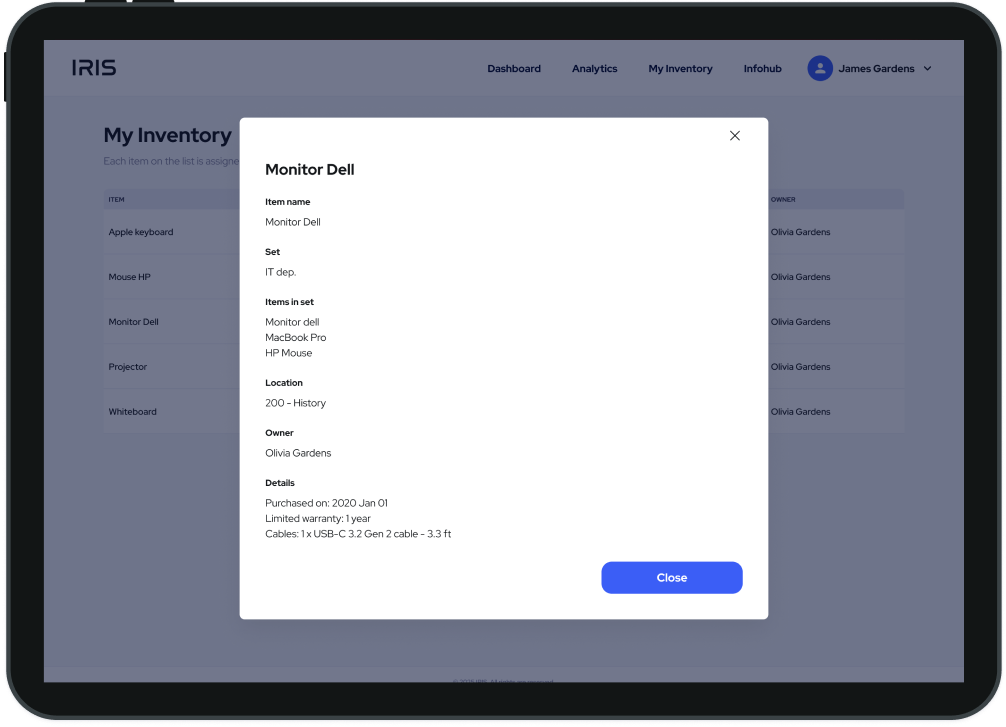Open the Projector item details

click(x=128, y=366)
